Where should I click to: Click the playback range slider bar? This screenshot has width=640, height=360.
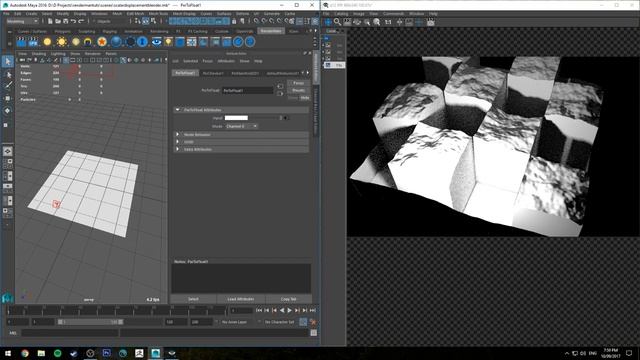91,322
